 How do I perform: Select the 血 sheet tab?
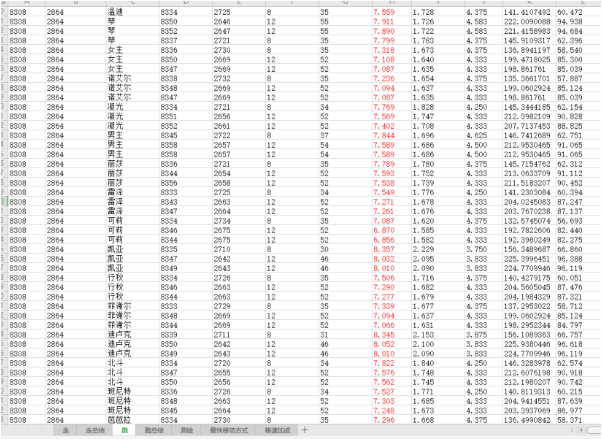click(66, 430)
